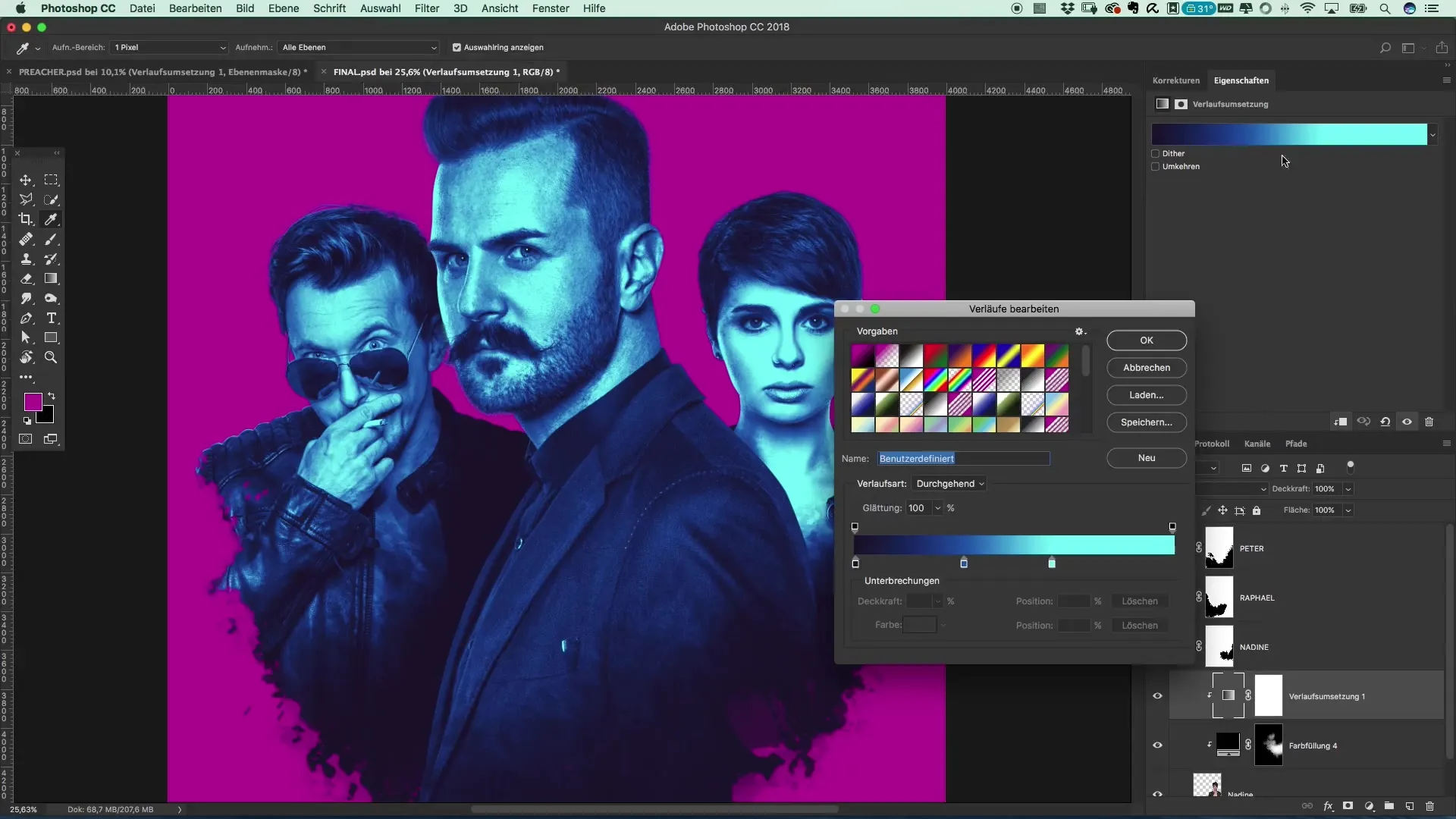Select the Crop tool

click(x=26, y=219)
